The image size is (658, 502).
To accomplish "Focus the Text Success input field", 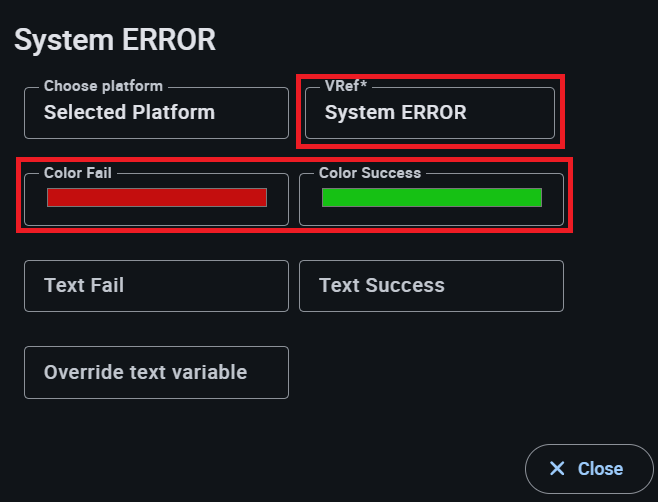I will coord(431,286).
